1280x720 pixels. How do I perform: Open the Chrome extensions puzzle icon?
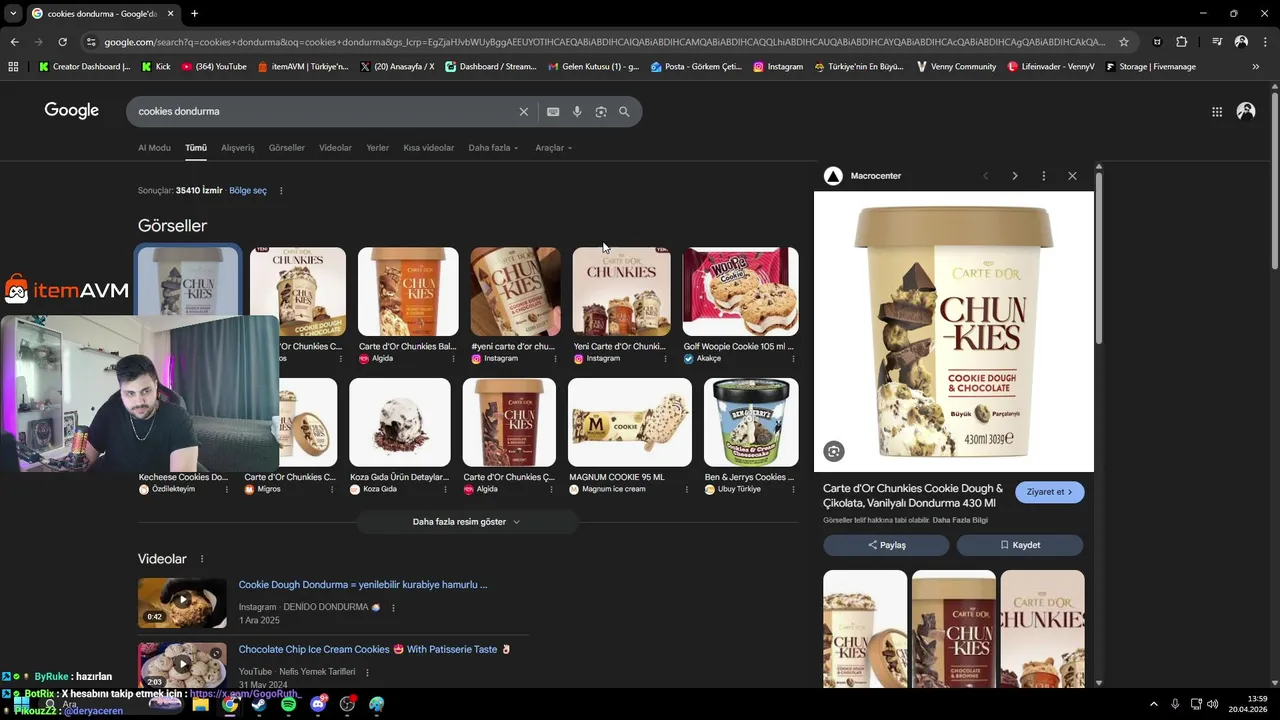click(1182, 42)
